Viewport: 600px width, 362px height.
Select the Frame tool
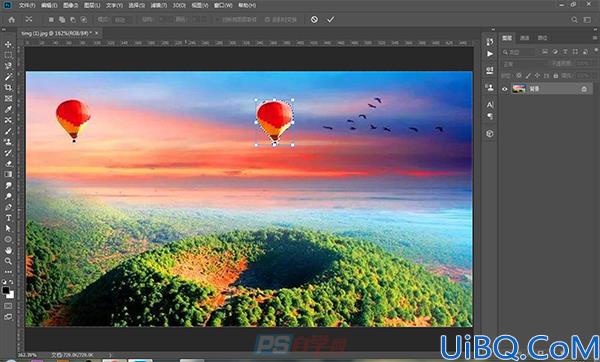(x=8, y=98)
